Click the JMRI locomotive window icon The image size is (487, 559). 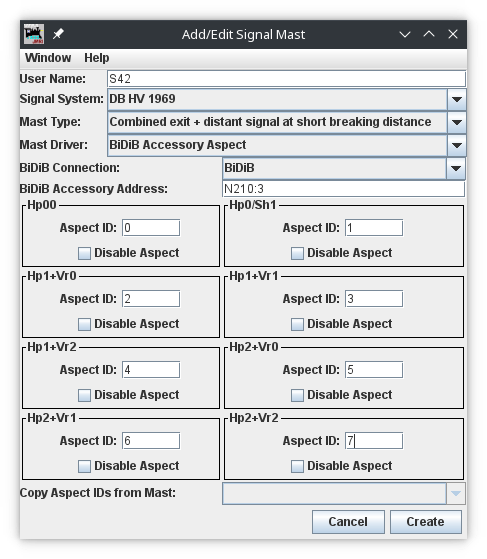34,34
